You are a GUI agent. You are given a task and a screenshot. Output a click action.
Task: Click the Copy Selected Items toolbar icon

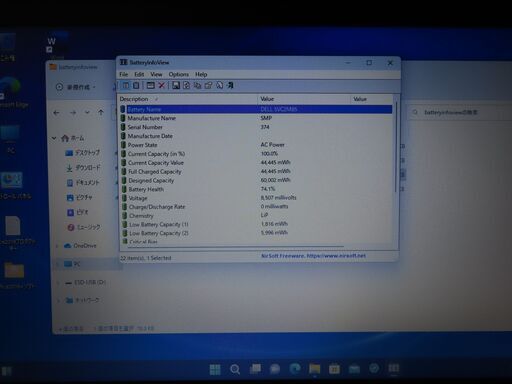point(197,86)
